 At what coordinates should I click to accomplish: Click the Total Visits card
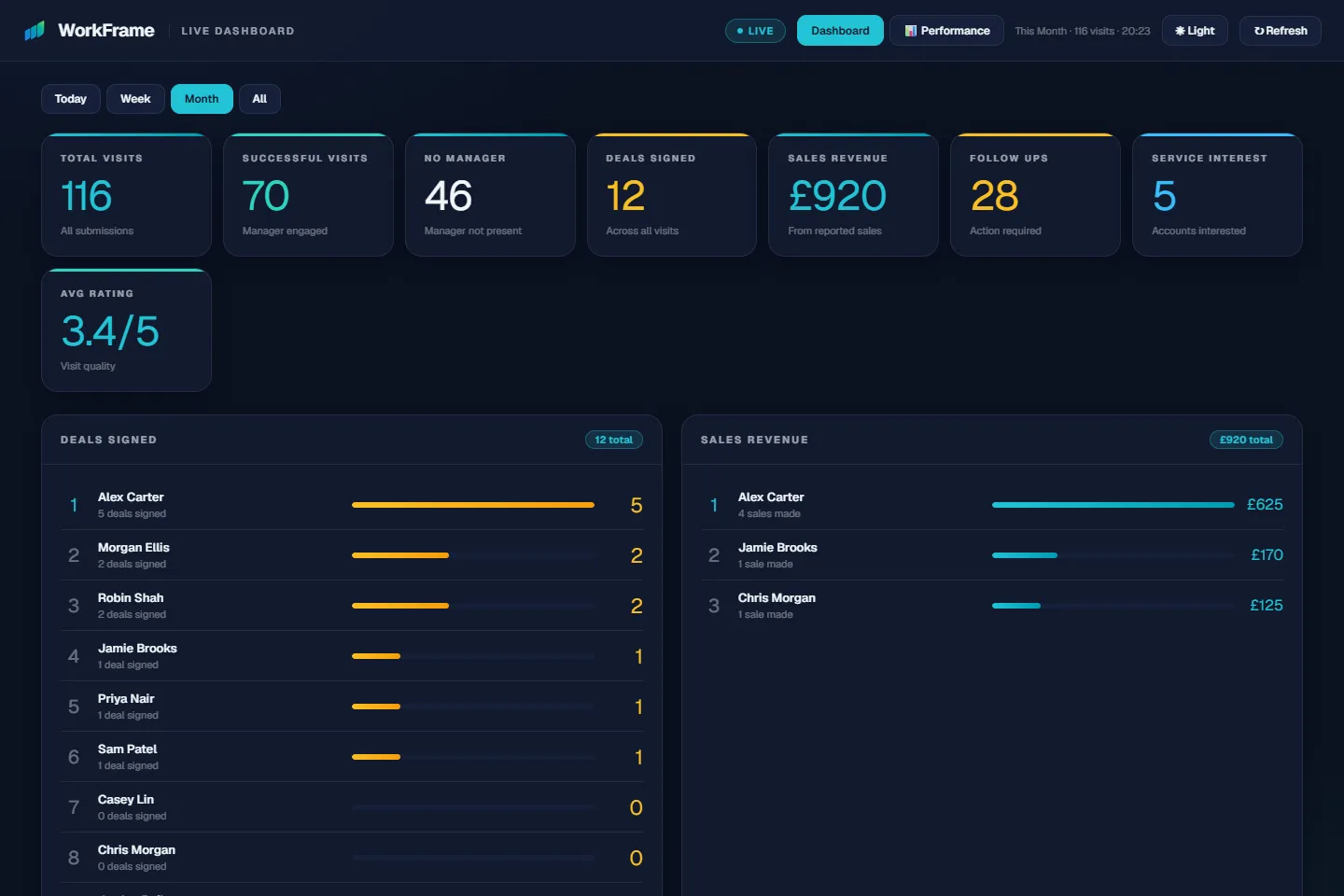click(126, 195)
